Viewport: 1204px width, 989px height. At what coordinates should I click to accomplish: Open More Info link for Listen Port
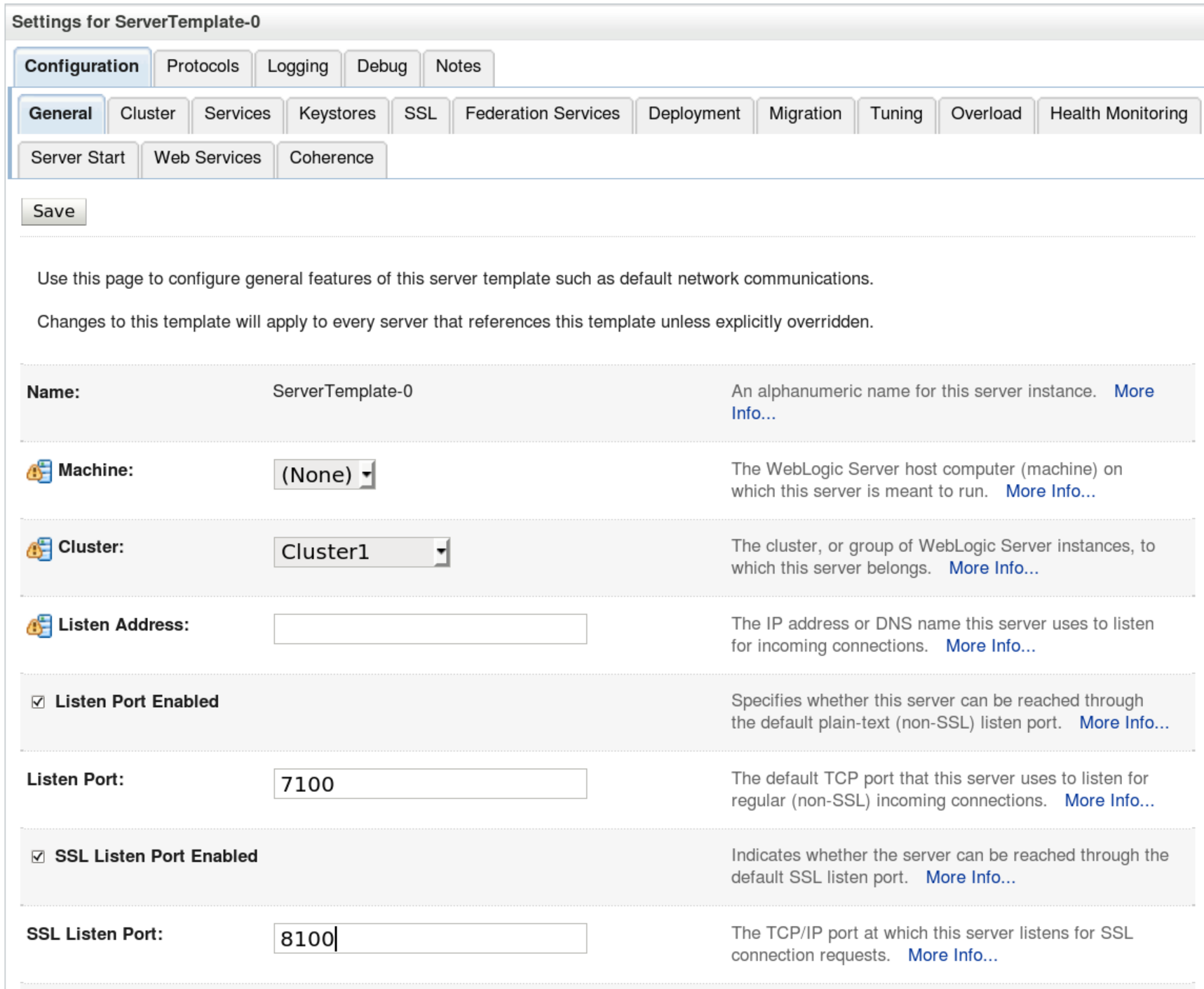click(1109, 801)
